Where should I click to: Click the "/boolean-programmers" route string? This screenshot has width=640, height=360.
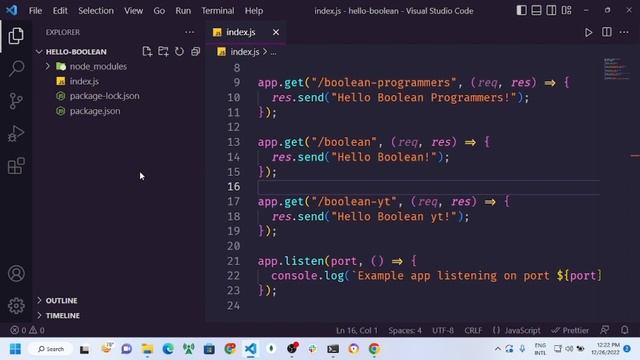point(384,83)
